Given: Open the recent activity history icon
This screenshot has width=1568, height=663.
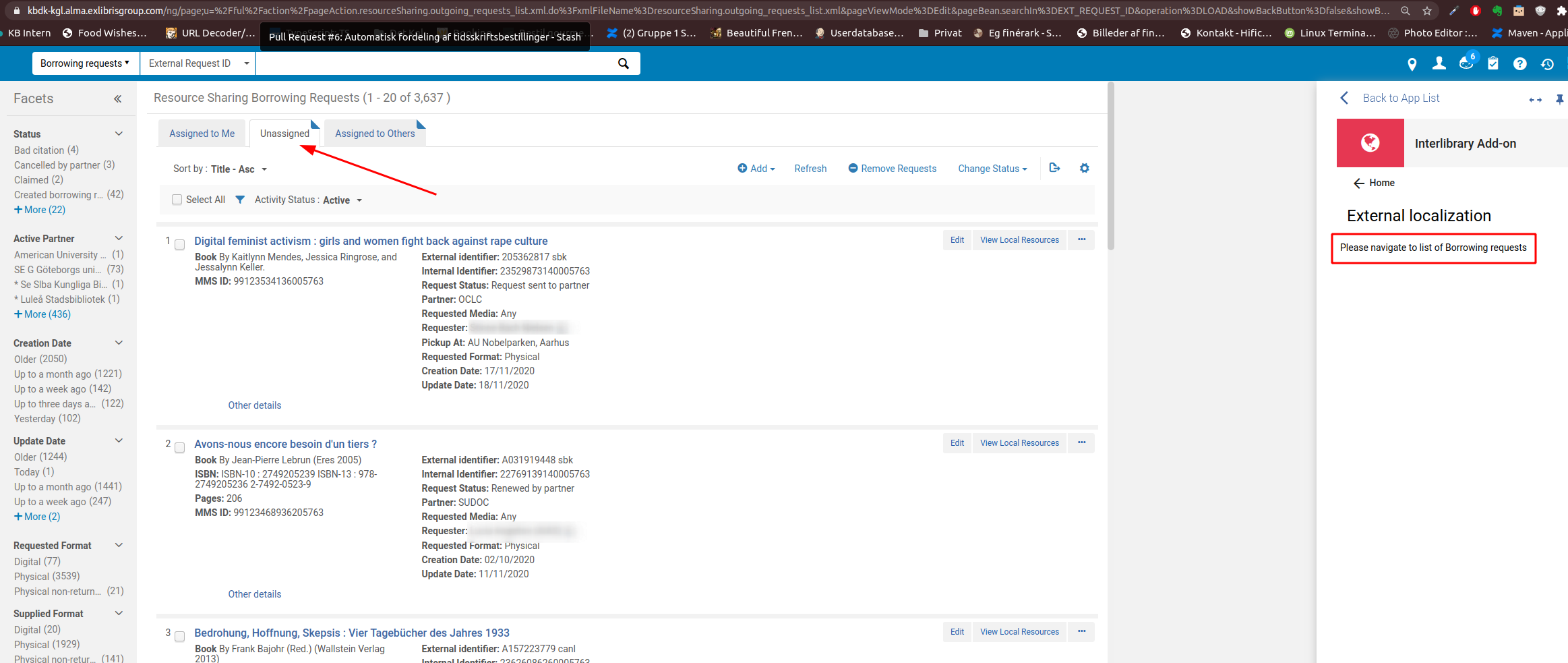Looking at the screenshot, I should tap(1547, 63).
